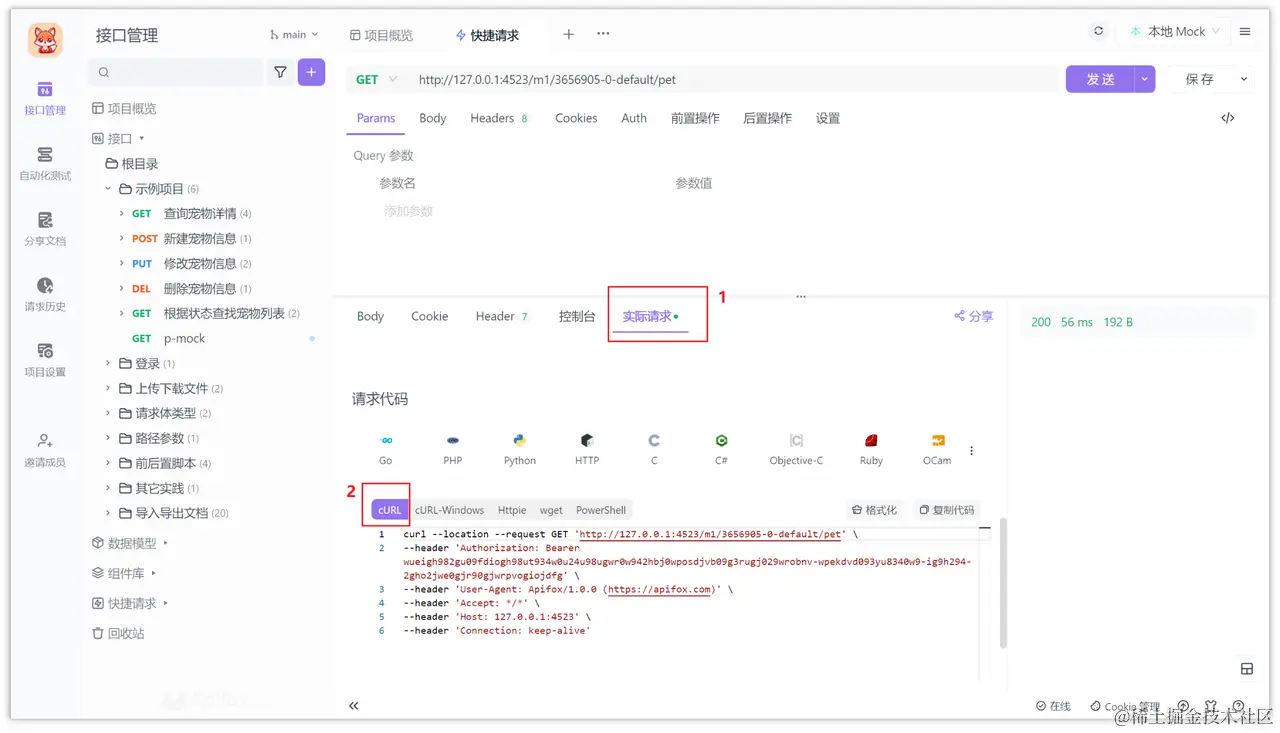The height and width of the screenshot is (733, 1280).
Task: Click the refresh icon next to 本地 Mock
Action: coord(1099,31)
